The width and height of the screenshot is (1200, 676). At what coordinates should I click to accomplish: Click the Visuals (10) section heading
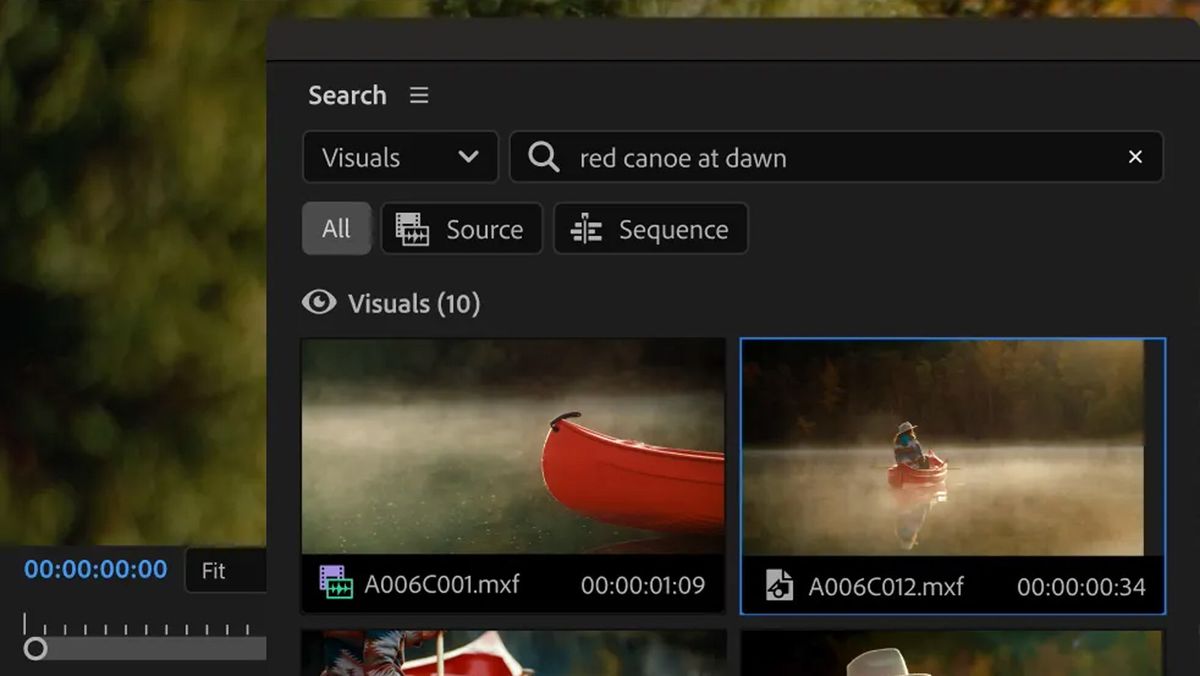[x=414, y=303]
